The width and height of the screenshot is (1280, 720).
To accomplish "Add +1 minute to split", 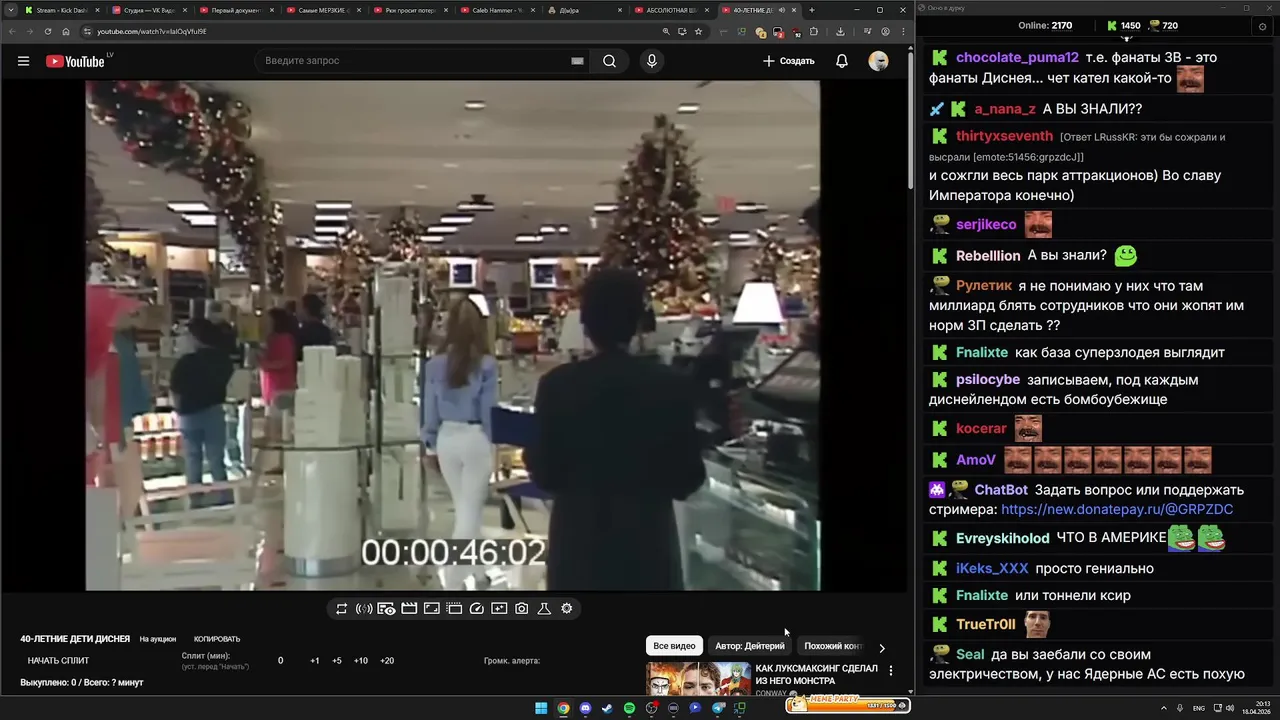I will 315,660.
